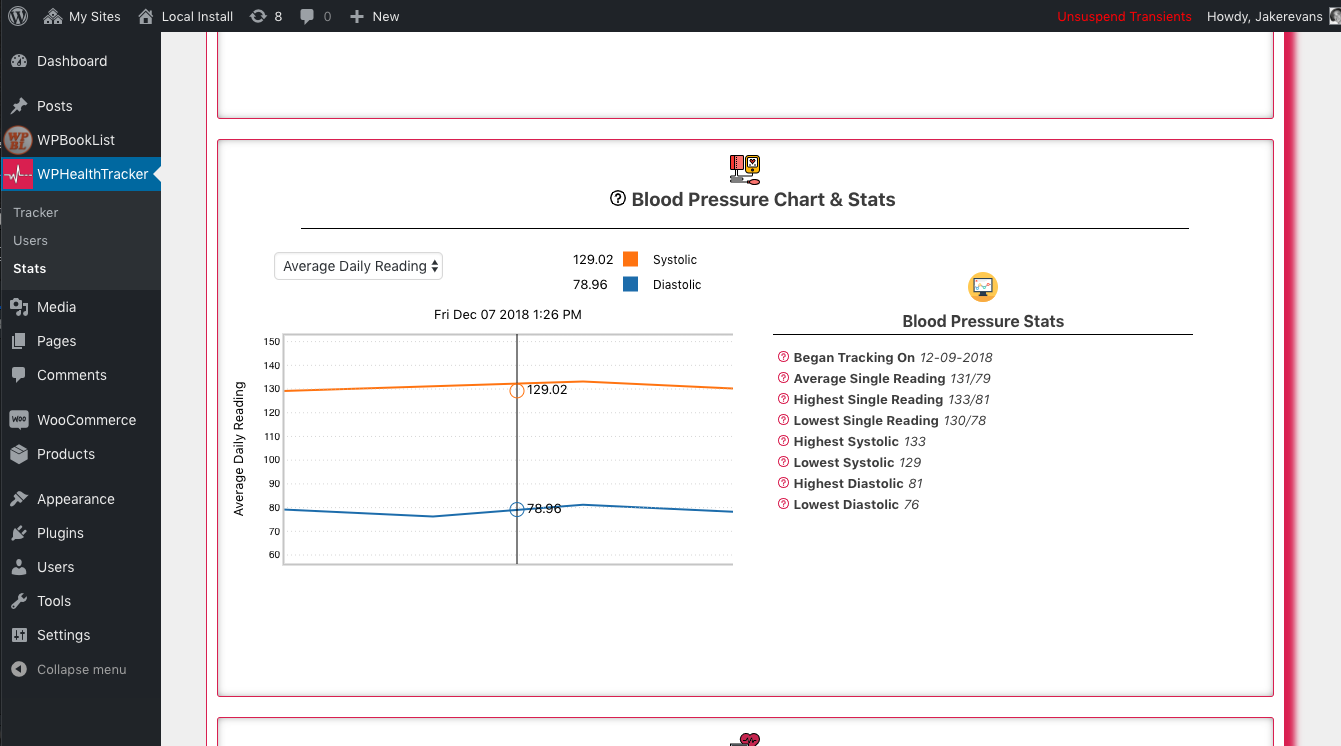
Task: Click the comments bubble icon in admin bar
Action: click(x=308, y=16)
